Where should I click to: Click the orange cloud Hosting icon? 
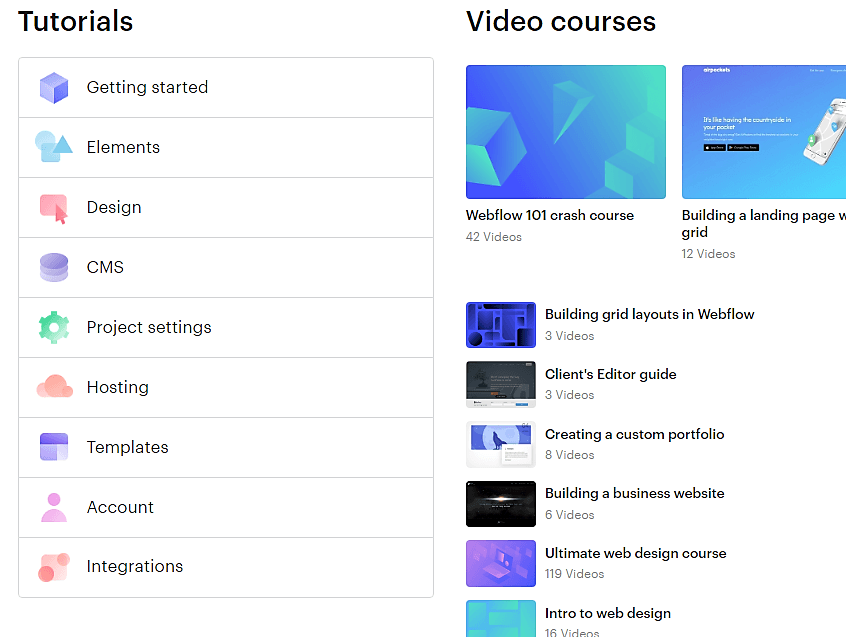(54, 386)
